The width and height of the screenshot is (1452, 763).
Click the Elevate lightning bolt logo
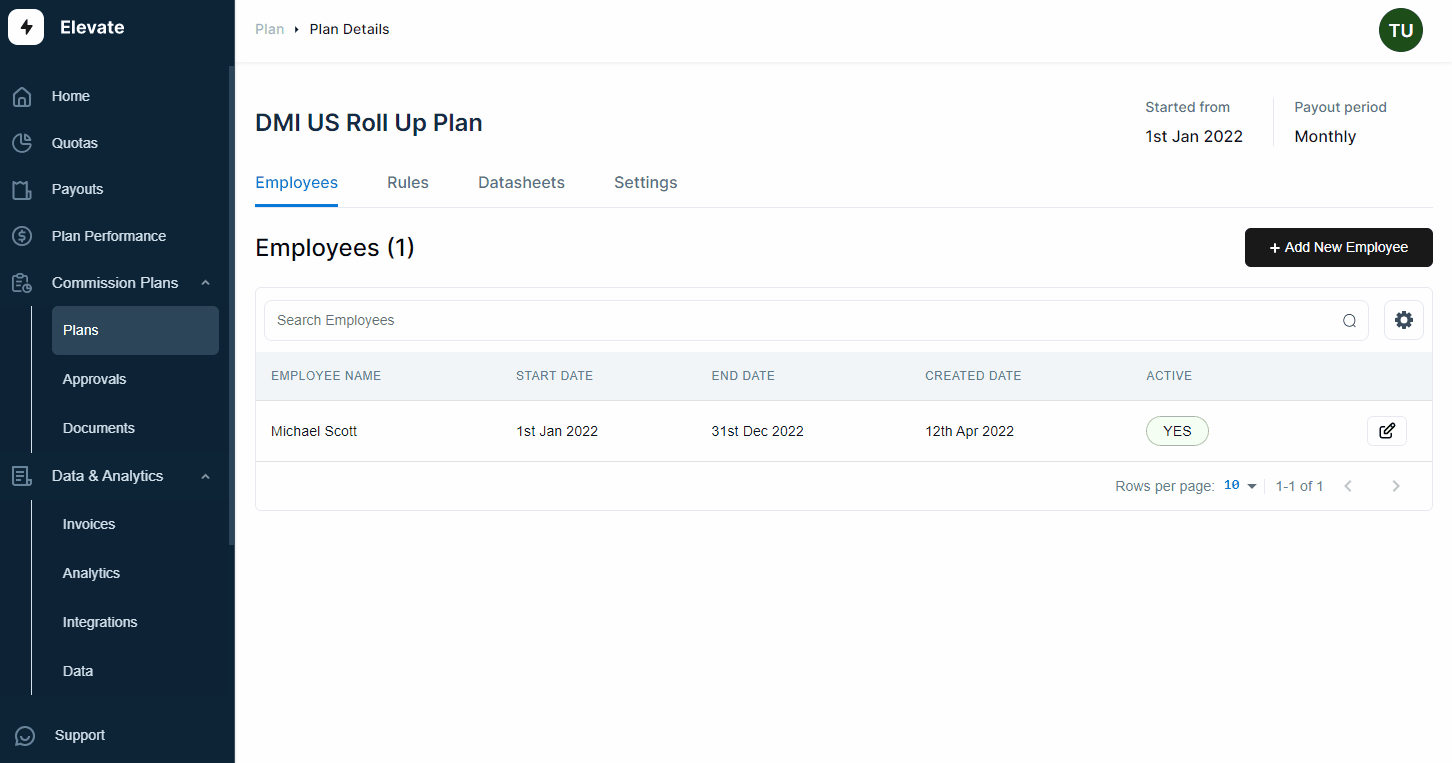tap(26, 27)
